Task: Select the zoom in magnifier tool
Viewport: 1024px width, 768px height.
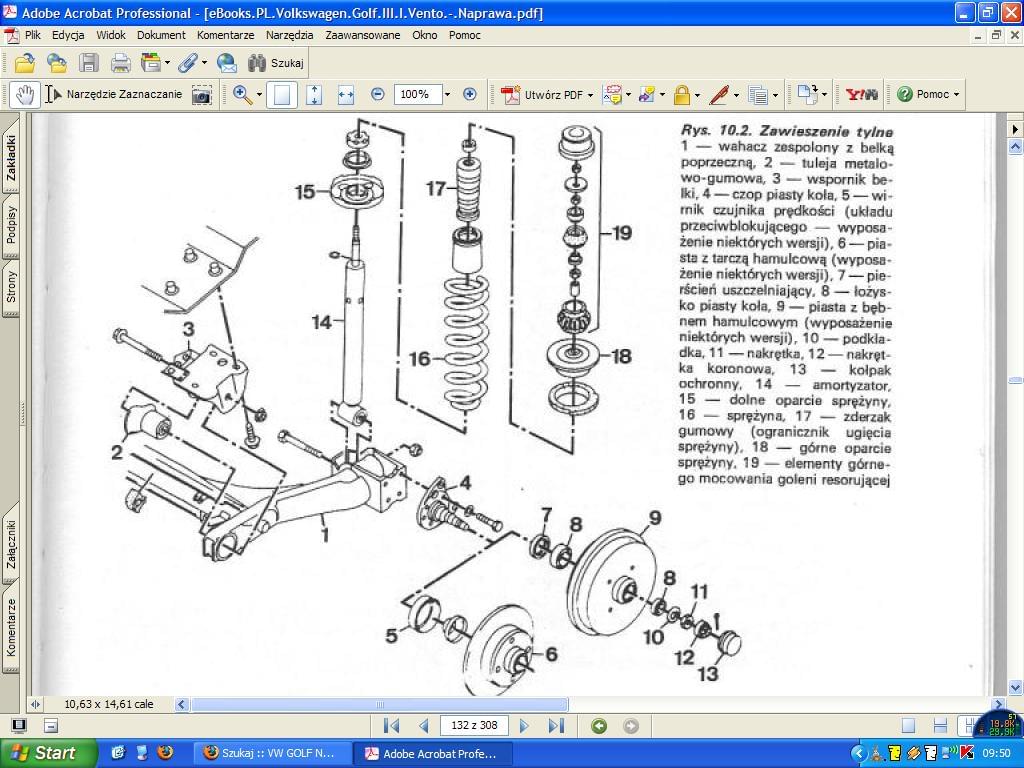Action: [242, 95]
